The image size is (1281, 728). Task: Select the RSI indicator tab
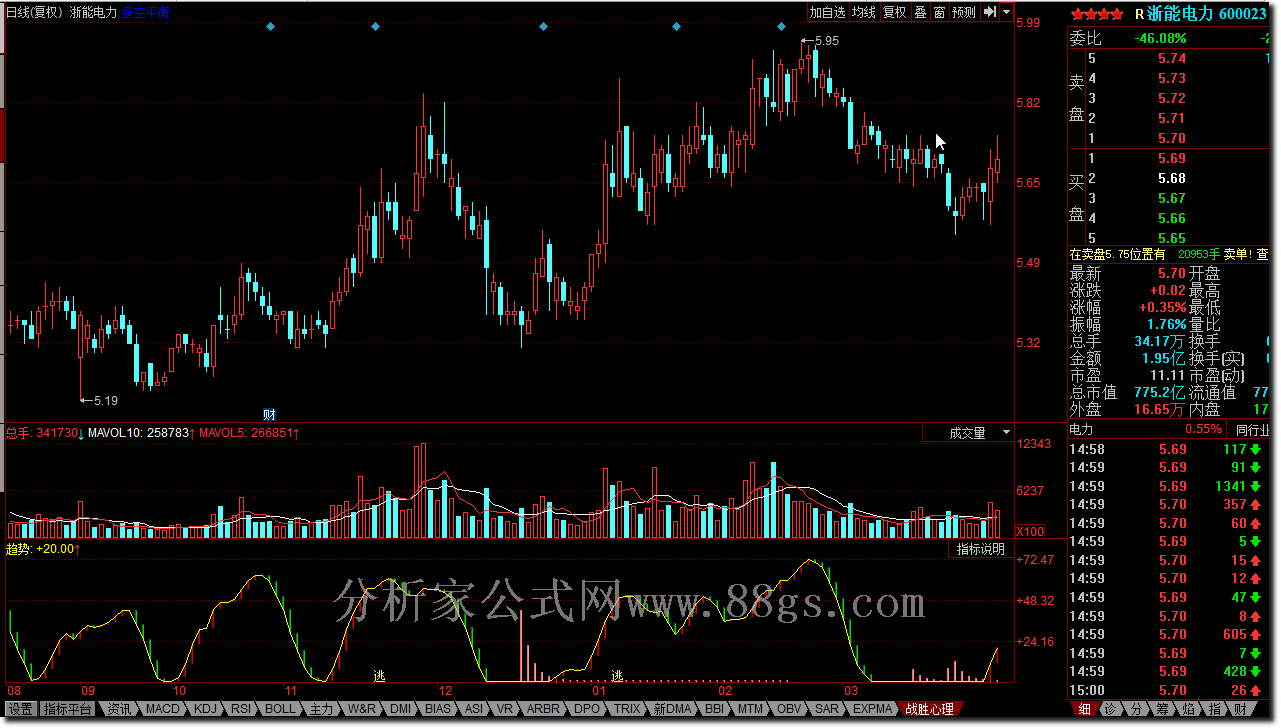(x=241, y=709)
